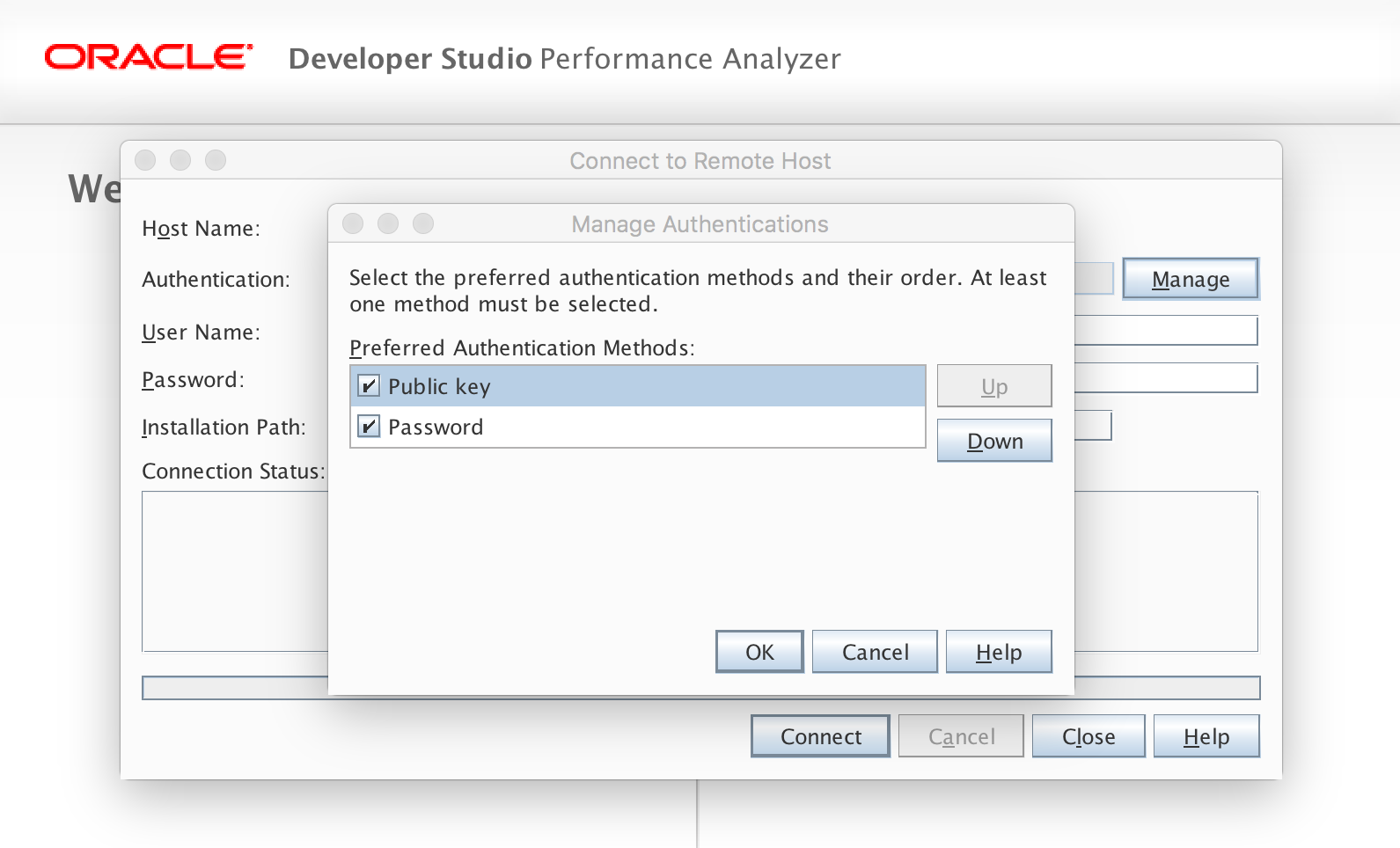Toggle the Password method checkbox
Image resolution: width=1400 pixels, height=848 pixels.
point(369,427)
